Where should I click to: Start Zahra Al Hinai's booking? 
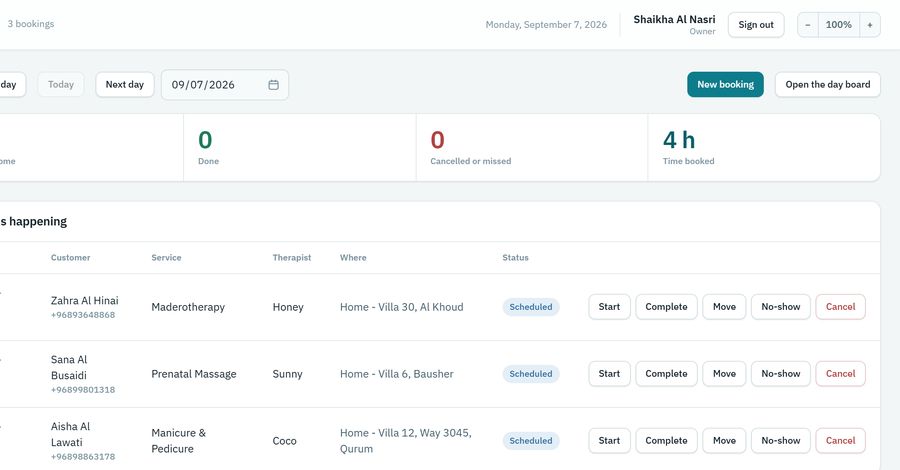point(609,306)
